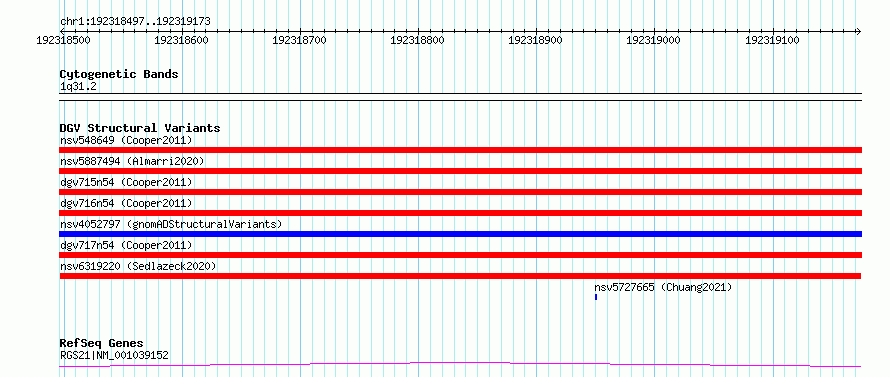Image resolution: width=890 pixels, height=377 pixels.
Task: Click nsv5727665 (Chuang2021) label
Action: 664,287
